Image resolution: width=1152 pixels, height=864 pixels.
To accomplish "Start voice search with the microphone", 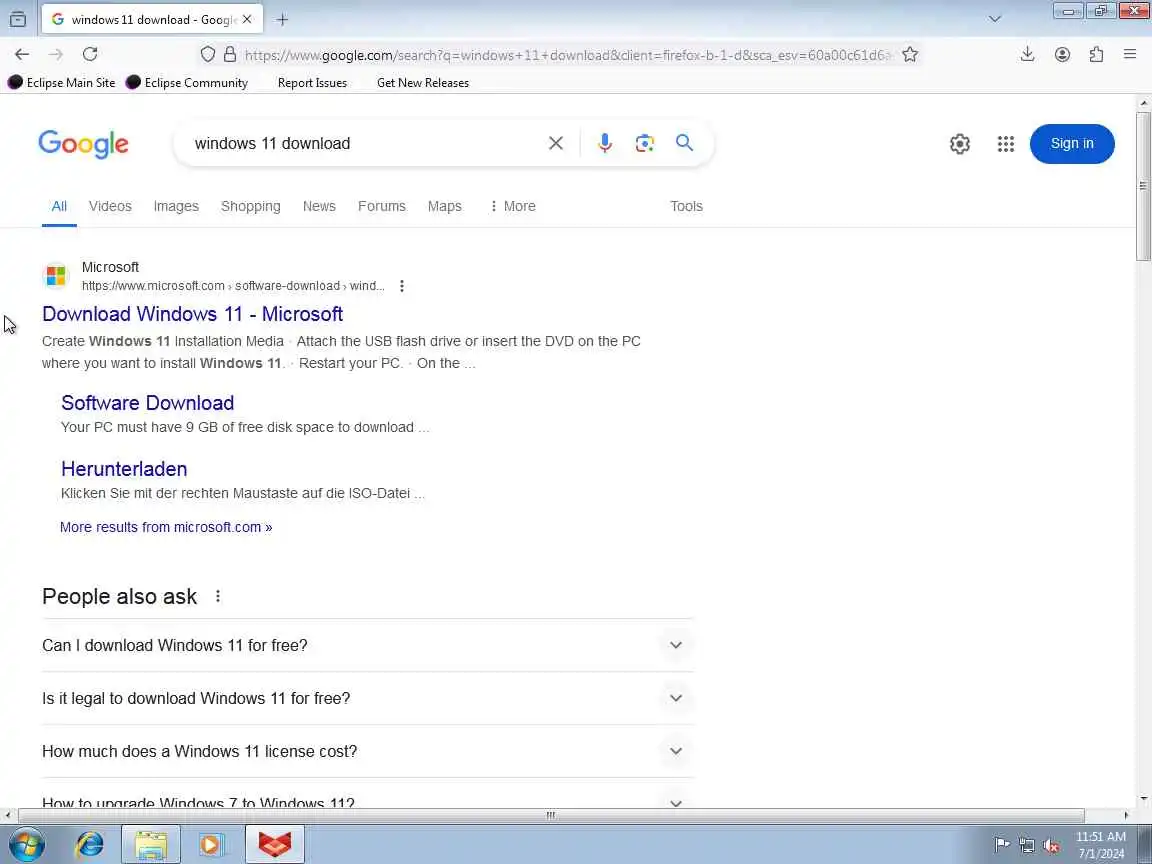I will pyautogui.click(x=605, y=143).
